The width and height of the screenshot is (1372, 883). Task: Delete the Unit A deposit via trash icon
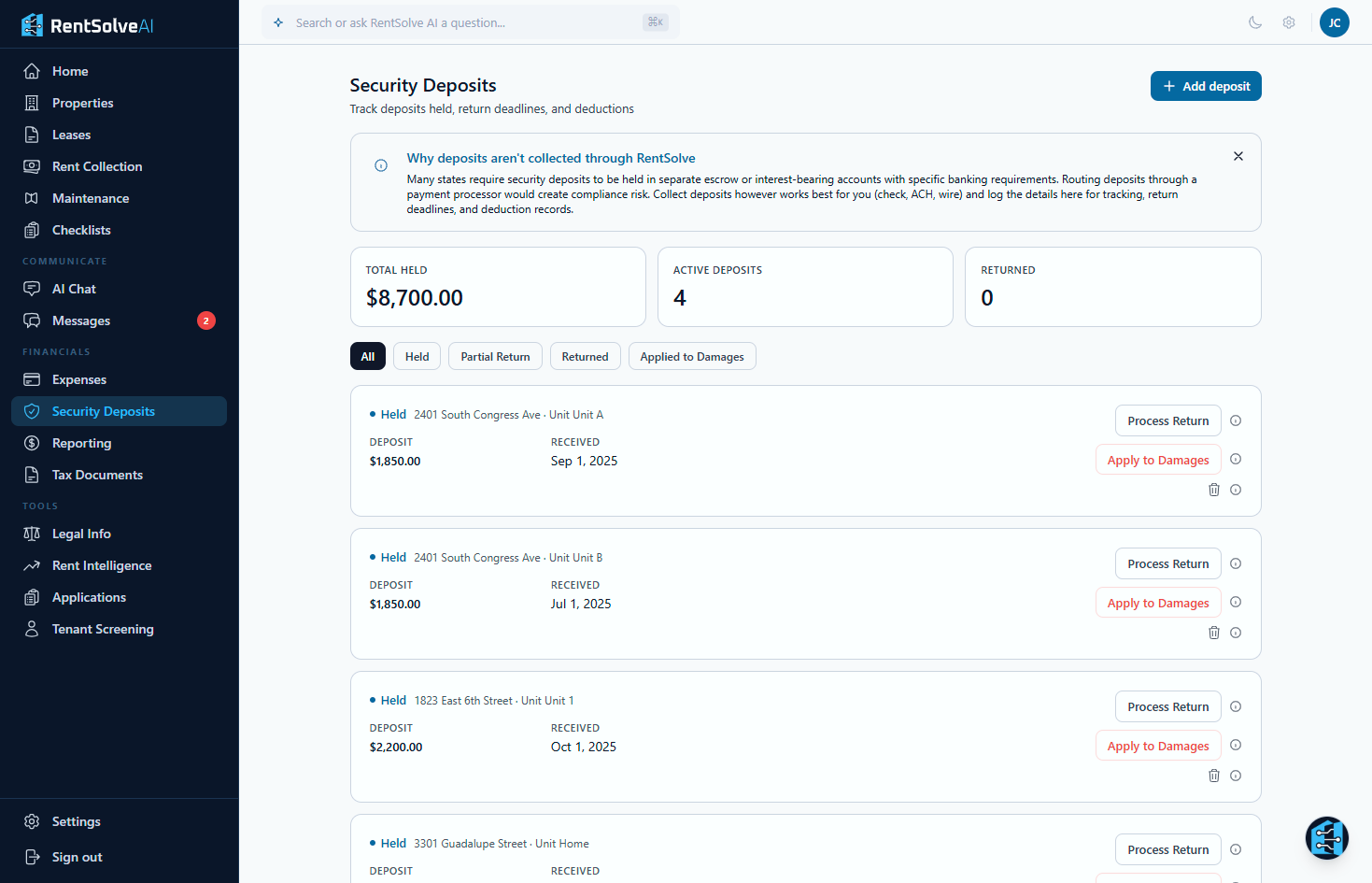pos(1213,490)
